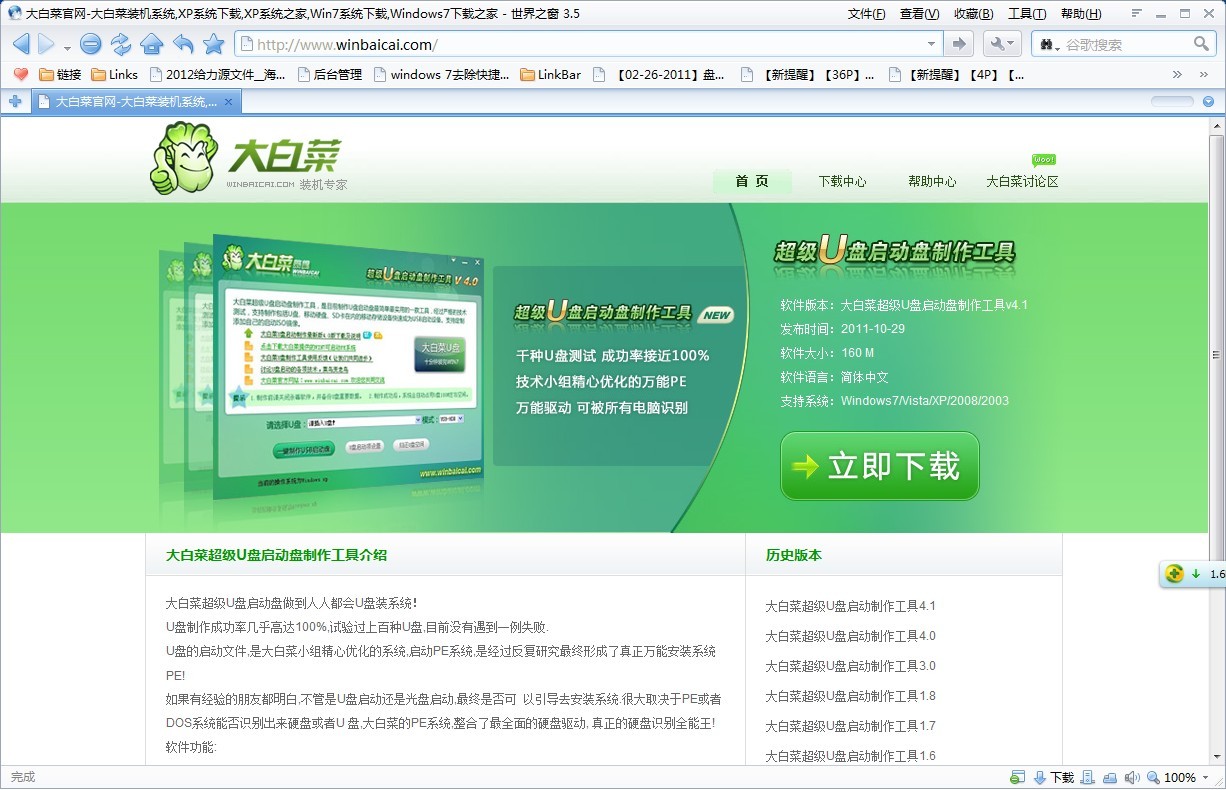Focus the 谷歌搜索 search box

tap(1125, 44)
